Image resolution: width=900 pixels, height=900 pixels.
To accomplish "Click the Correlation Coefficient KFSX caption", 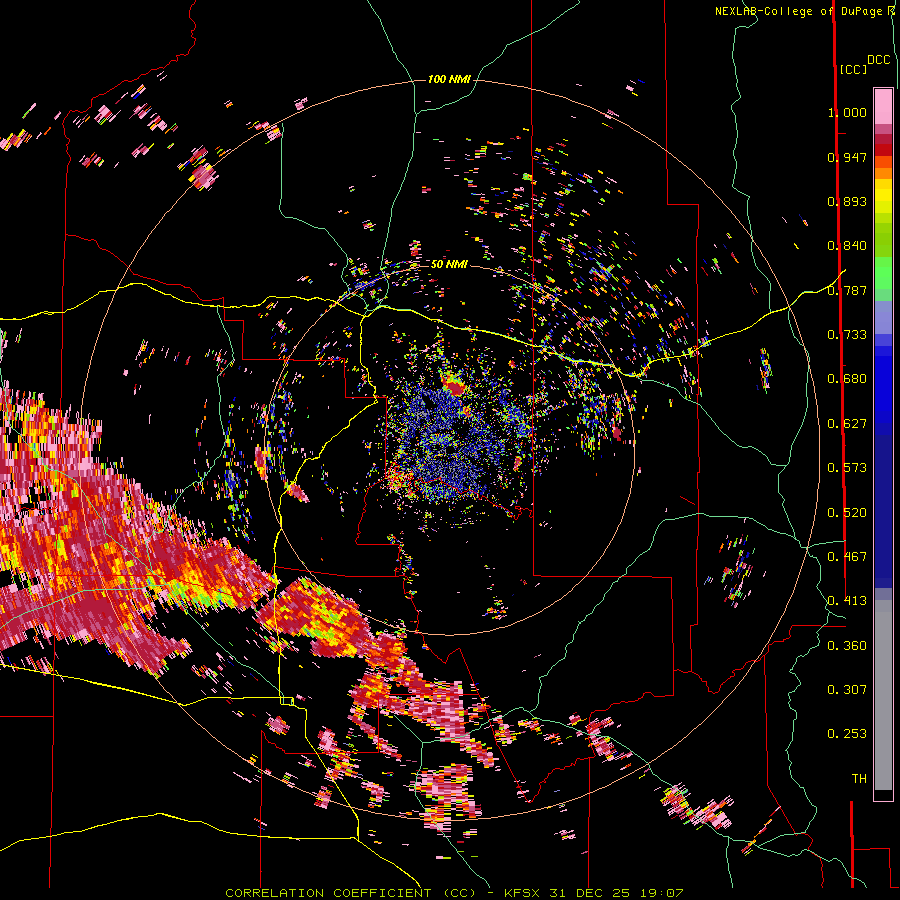I will coord(454,893).
